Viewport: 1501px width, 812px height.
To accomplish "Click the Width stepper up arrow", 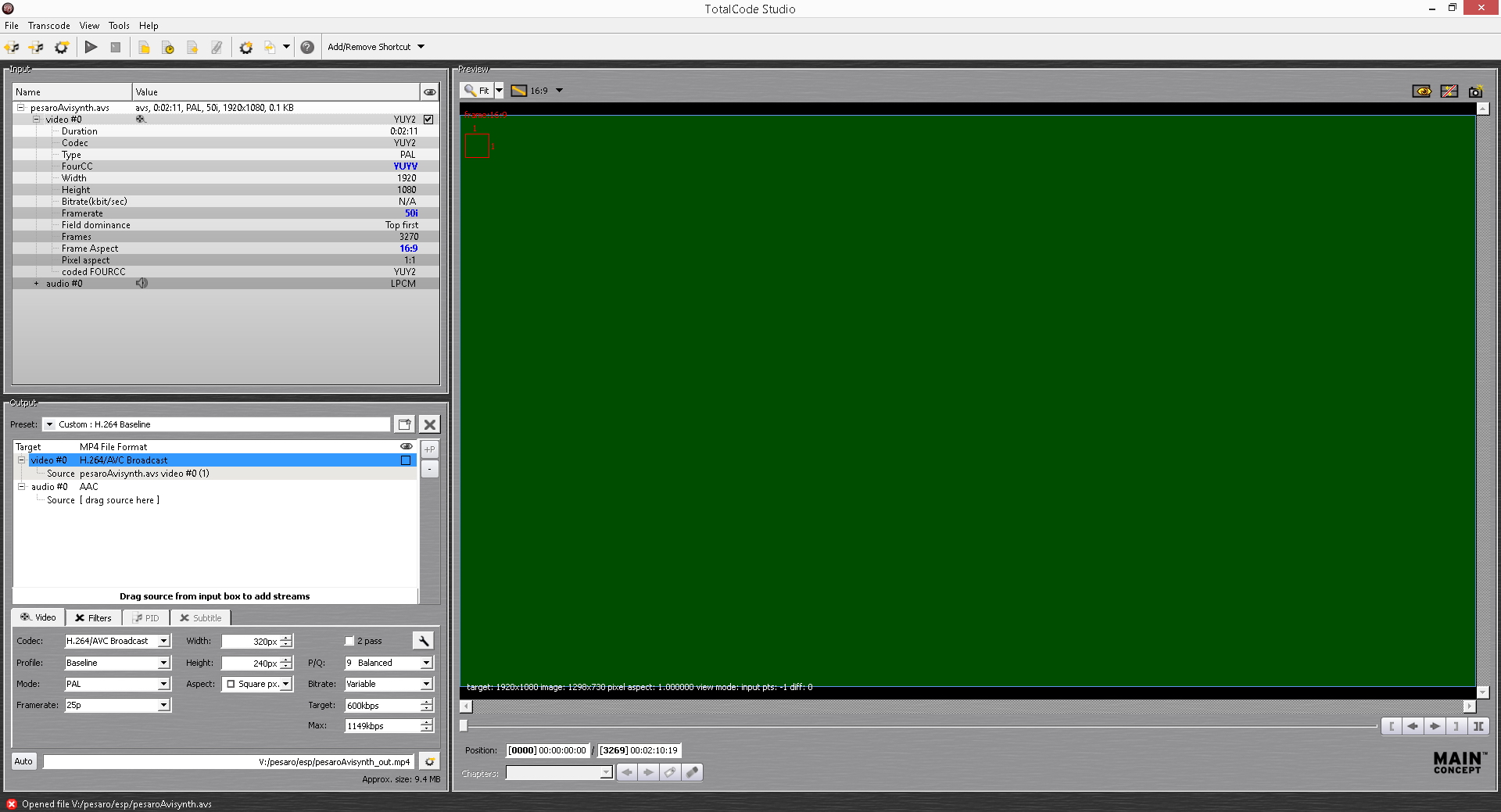I will tap(286, 638).
